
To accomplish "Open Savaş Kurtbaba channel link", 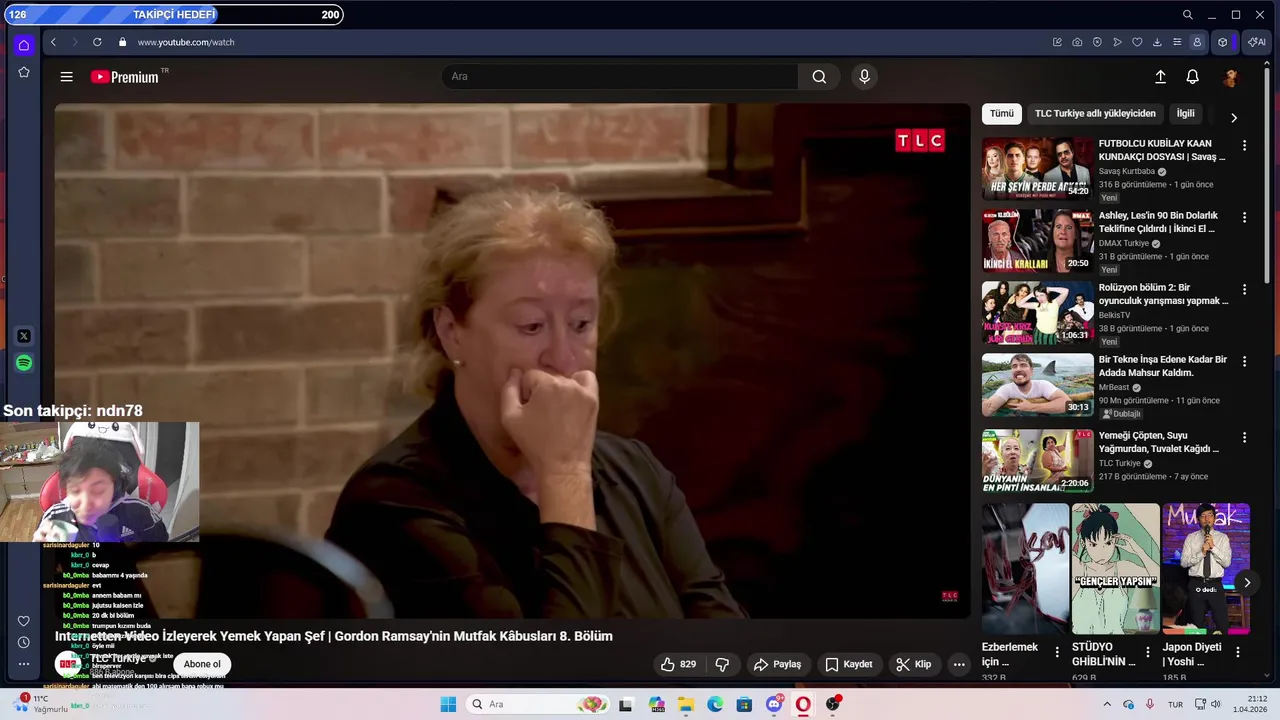I will 1126,172.
